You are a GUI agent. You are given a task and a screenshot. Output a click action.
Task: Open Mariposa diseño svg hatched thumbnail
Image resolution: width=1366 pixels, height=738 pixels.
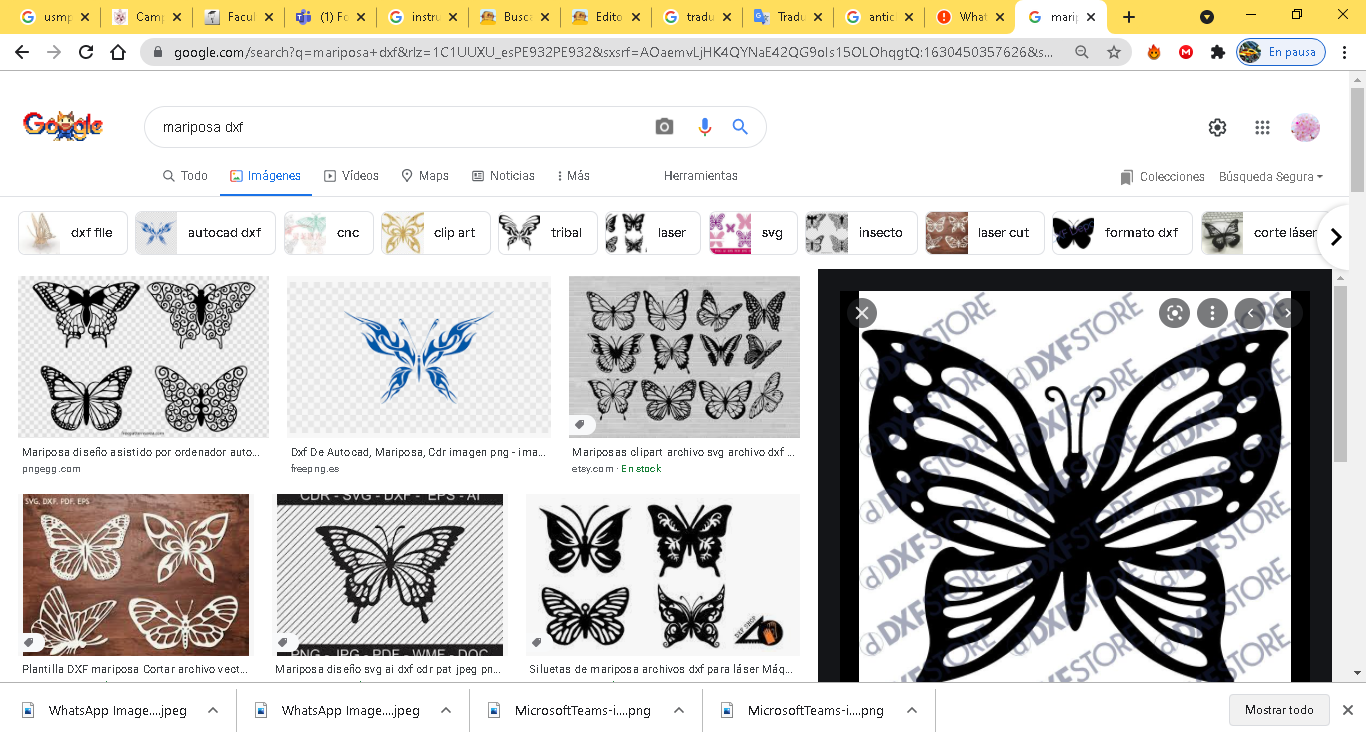pyautogui.click(x=390, y=575)
